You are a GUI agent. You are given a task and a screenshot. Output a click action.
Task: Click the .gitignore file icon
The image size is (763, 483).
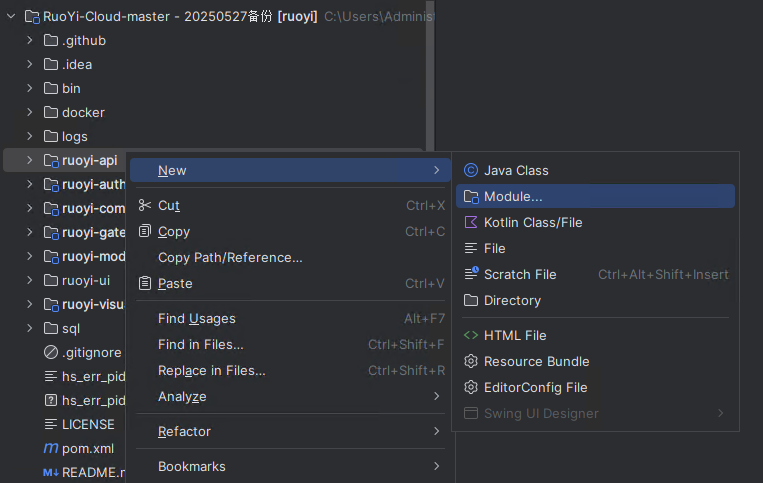click(51, 352)
